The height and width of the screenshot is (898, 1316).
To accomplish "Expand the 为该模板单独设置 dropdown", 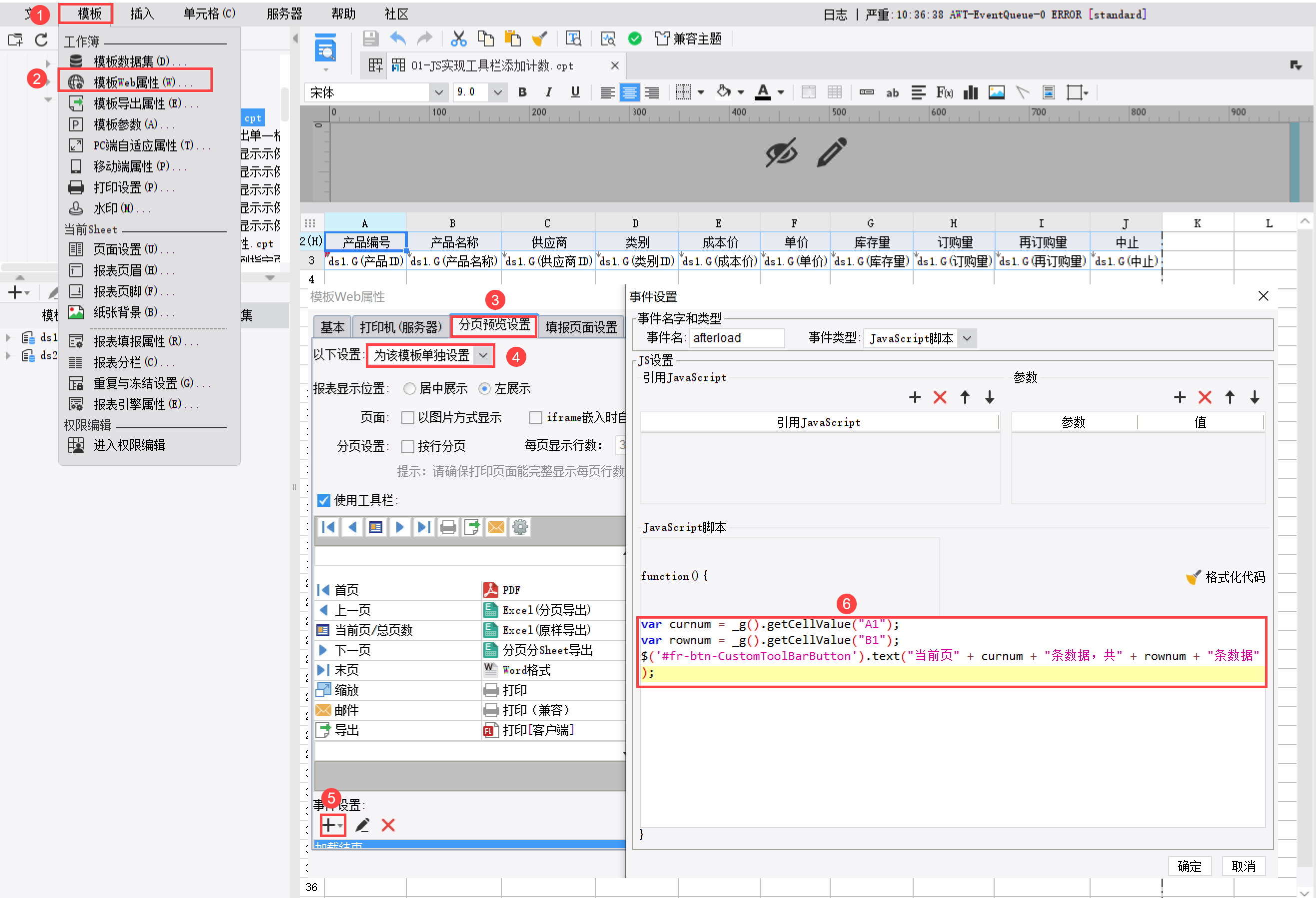I will [483, 356].
